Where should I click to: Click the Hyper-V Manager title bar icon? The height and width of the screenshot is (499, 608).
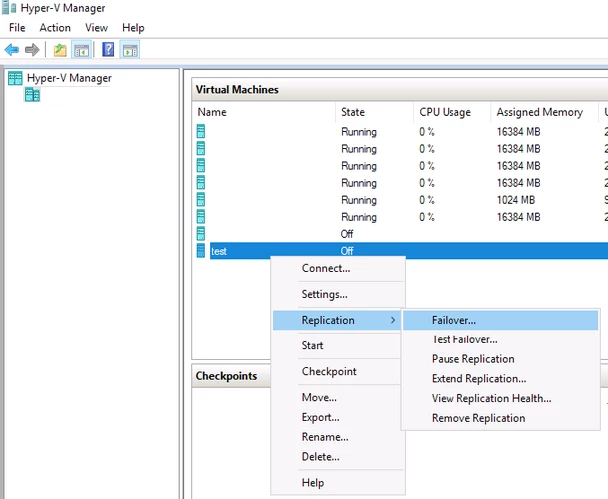coord(9,8)
